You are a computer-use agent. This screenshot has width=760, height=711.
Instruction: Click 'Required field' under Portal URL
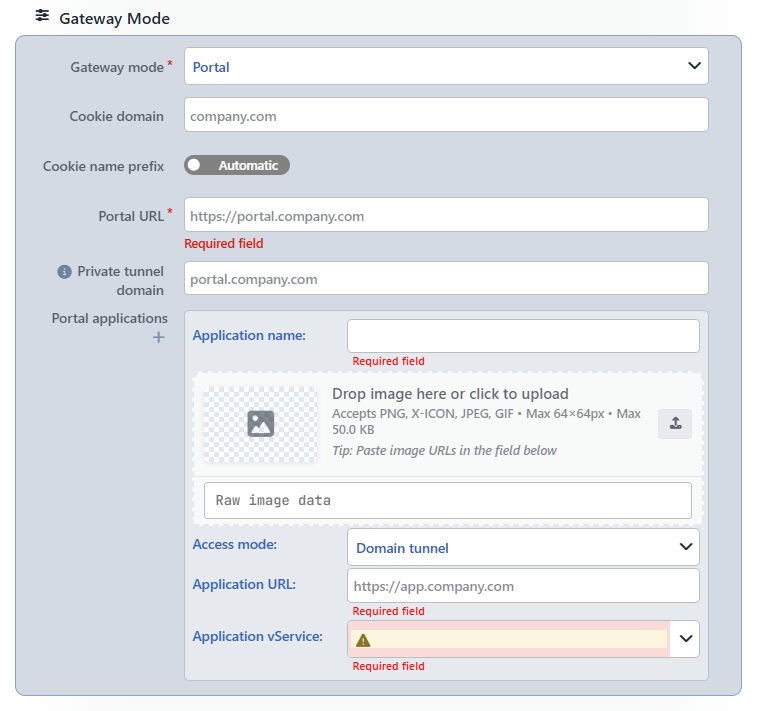click(x=223, y=243)
